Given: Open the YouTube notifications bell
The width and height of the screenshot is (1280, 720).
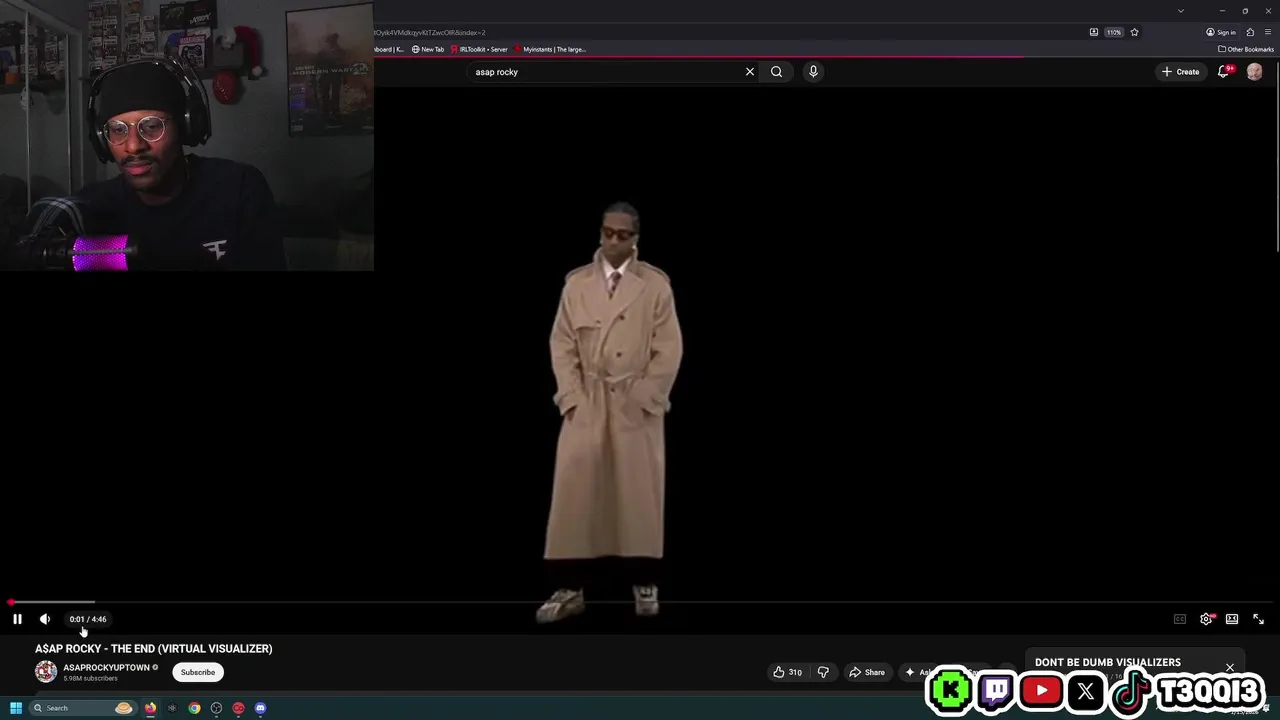Looking at the screenshot, I should pyautogui.click(x=1224, y=72).
